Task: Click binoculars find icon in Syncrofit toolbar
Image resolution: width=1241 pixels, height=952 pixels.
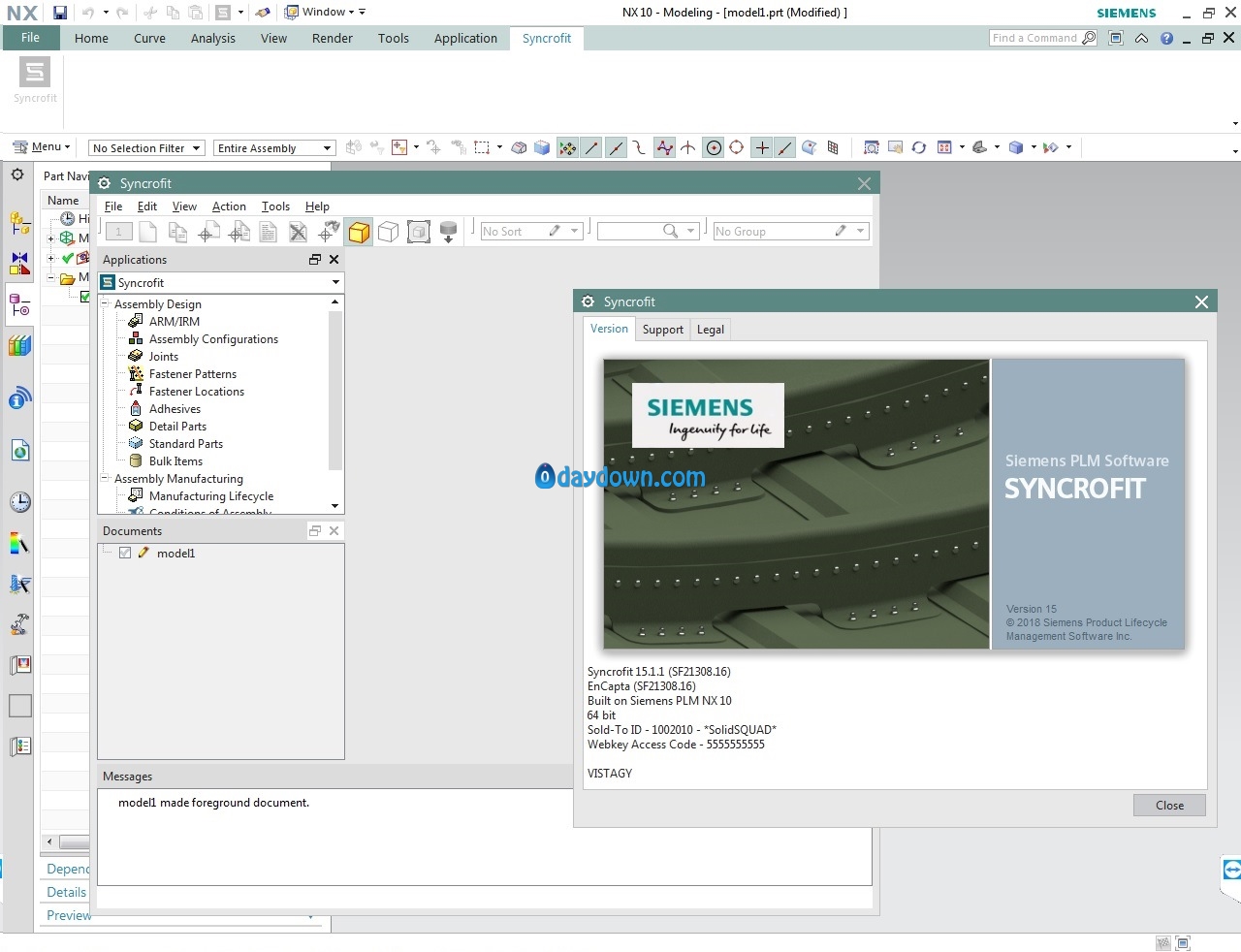Action: point(329,232)
